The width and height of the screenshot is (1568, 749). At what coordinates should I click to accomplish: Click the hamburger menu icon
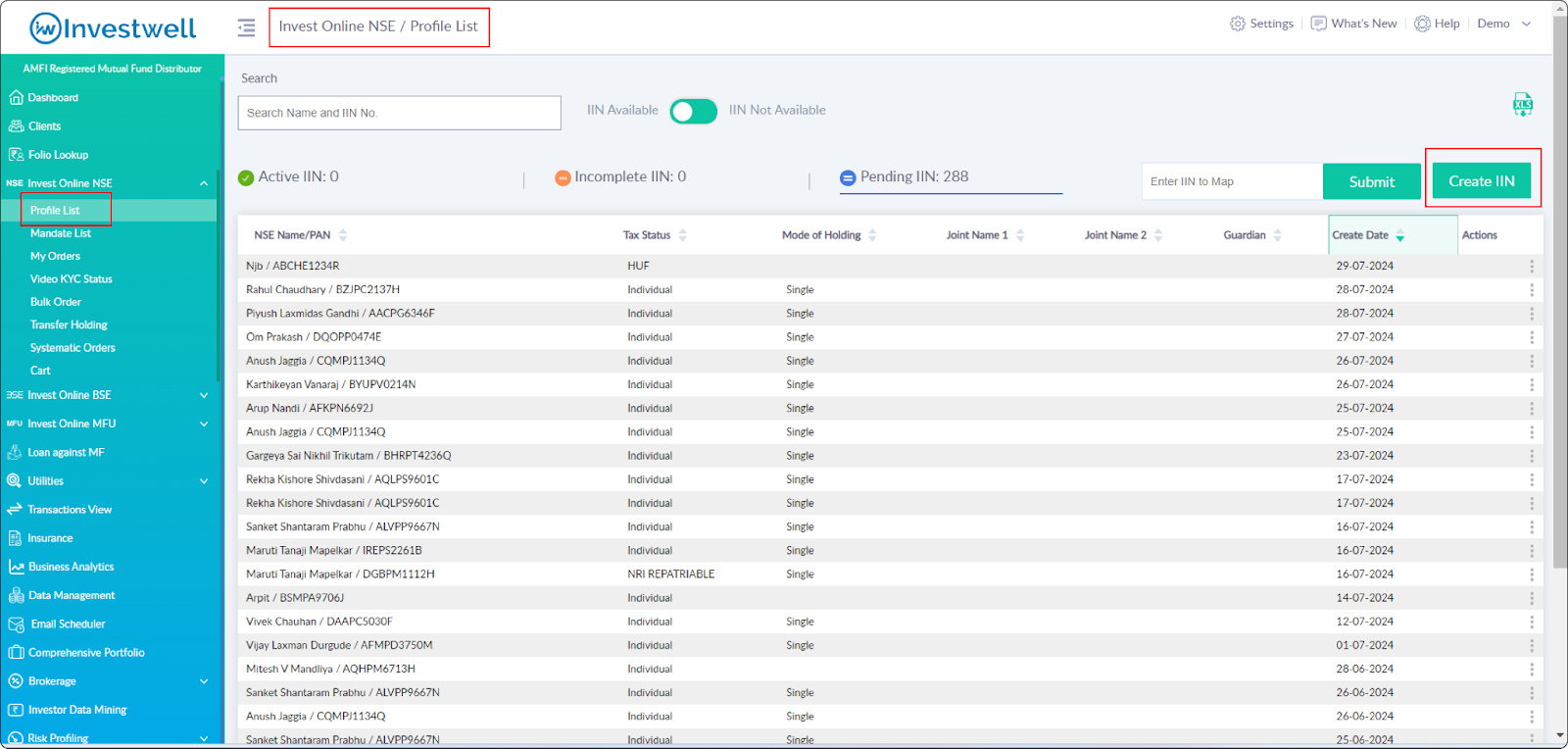[246, 27]
